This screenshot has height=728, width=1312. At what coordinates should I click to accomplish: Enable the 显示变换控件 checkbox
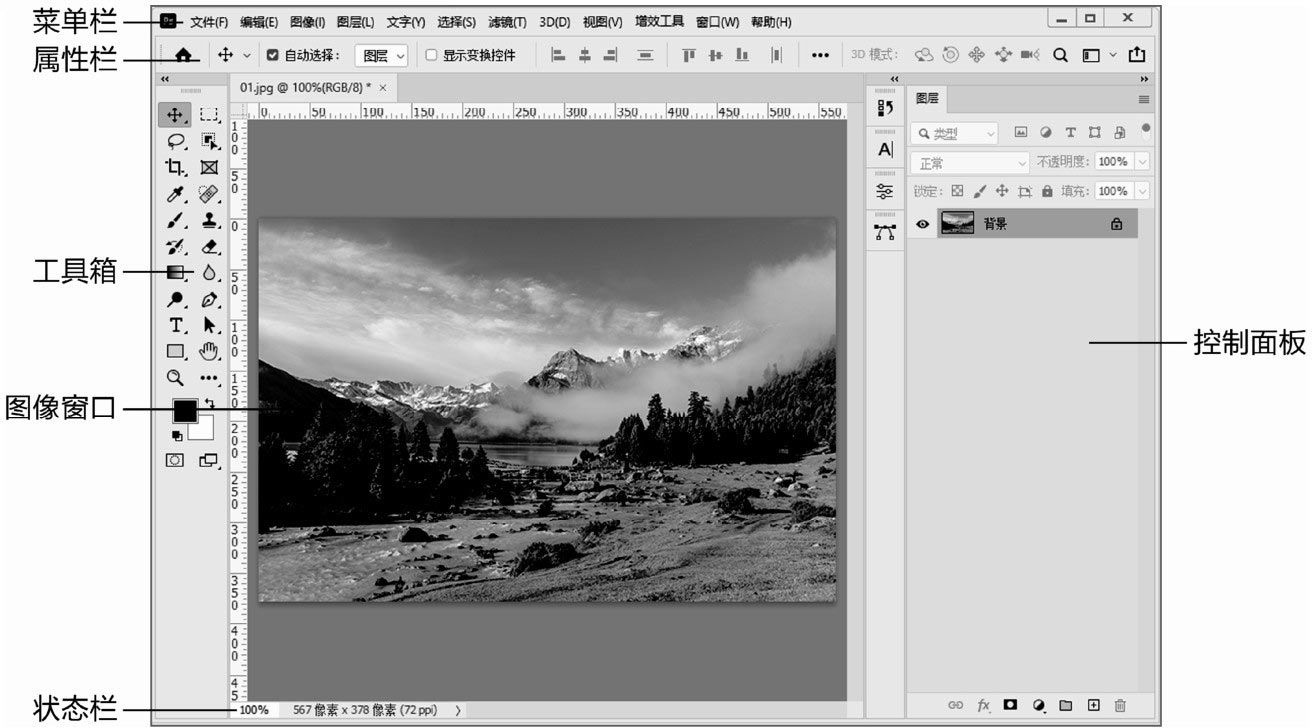[x=432, y=56]
